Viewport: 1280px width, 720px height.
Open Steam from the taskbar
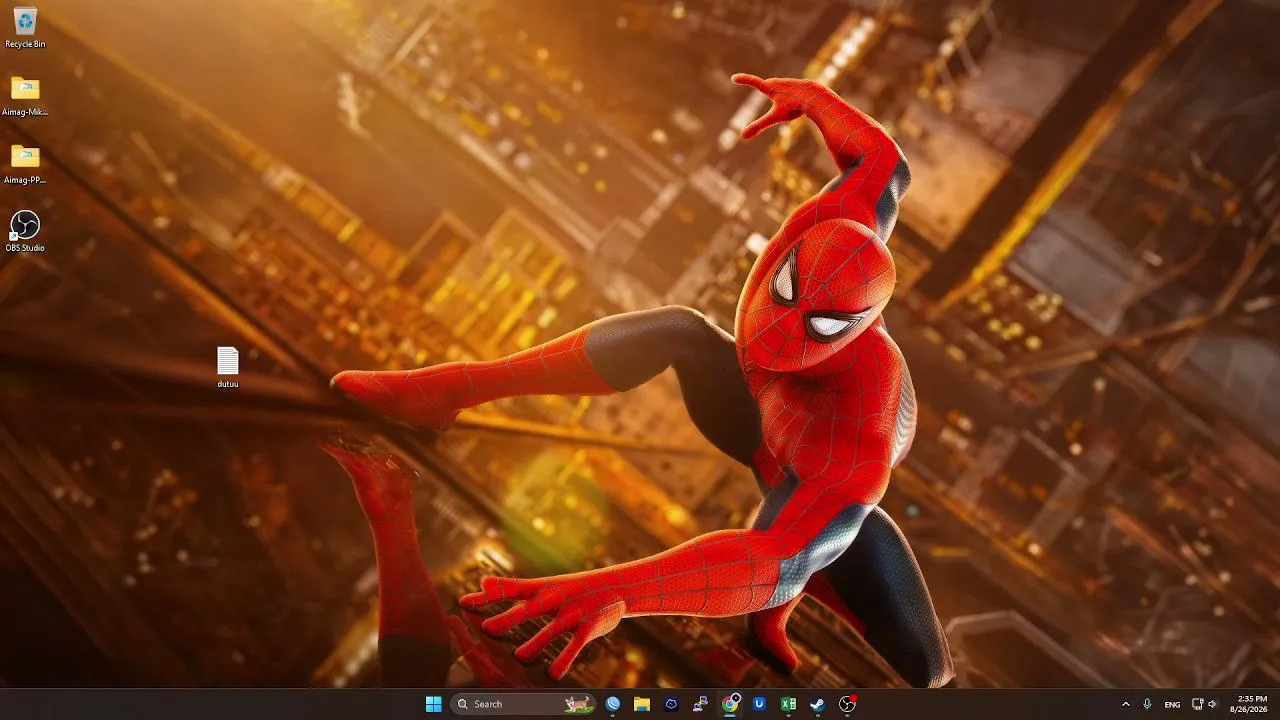[817, 704]
